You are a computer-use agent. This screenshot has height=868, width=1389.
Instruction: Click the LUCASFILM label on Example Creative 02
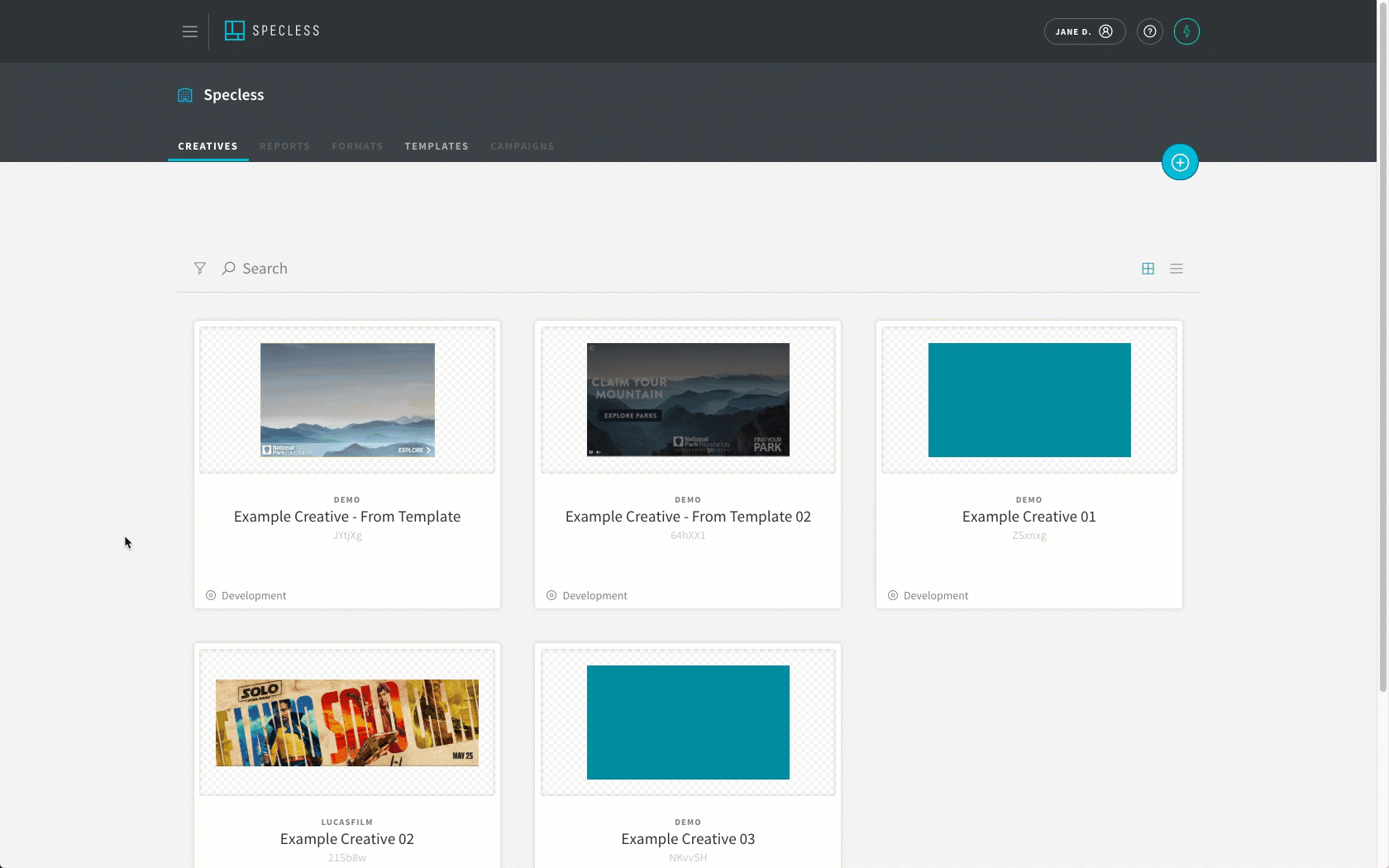(347, 823)
